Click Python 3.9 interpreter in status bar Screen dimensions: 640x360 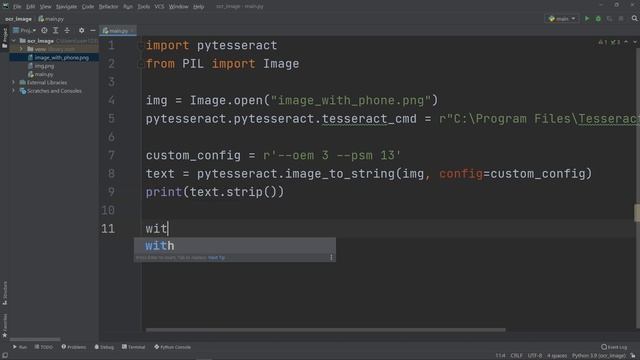(599, 356)
